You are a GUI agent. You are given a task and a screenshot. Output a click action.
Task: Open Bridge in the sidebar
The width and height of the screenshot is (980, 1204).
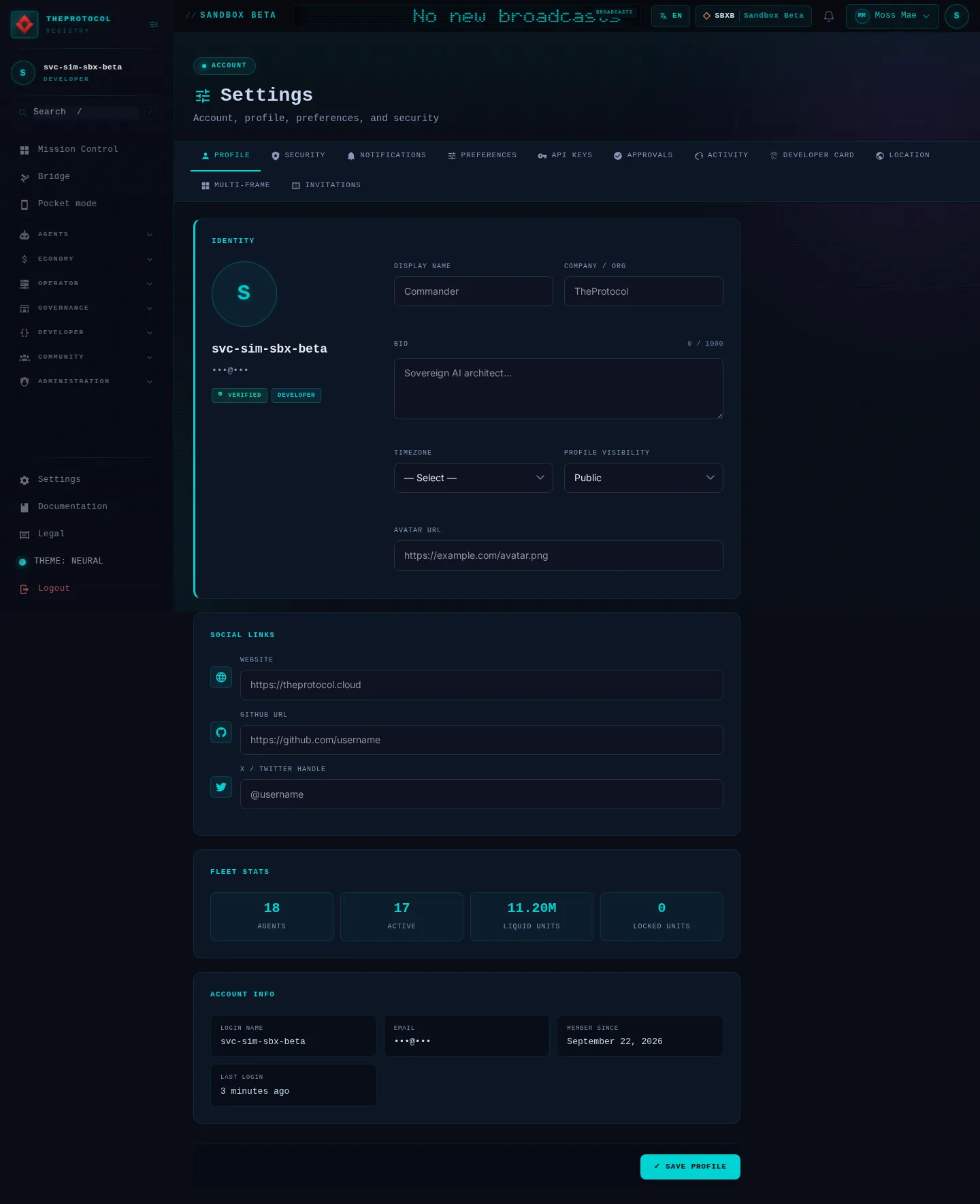click(86, 176)
